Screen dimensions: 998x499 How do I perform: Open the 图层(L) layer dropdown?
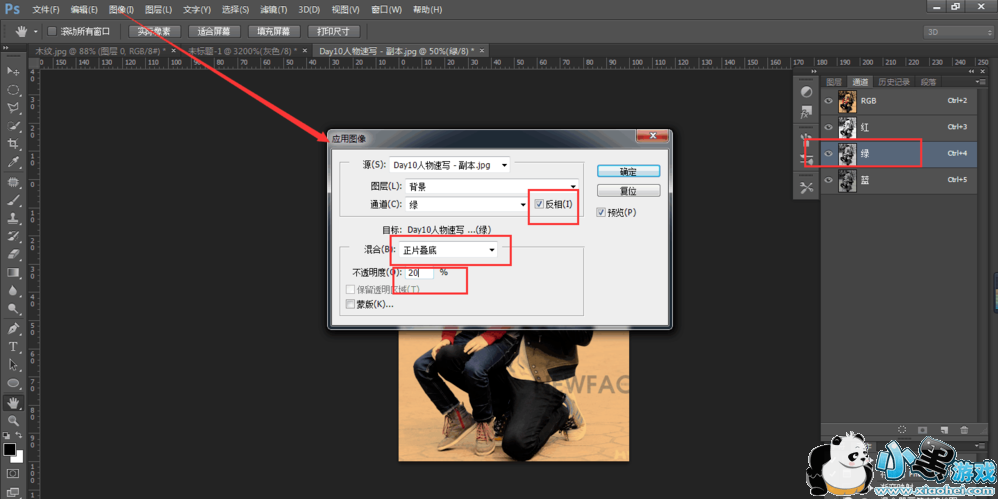(491, 186)
